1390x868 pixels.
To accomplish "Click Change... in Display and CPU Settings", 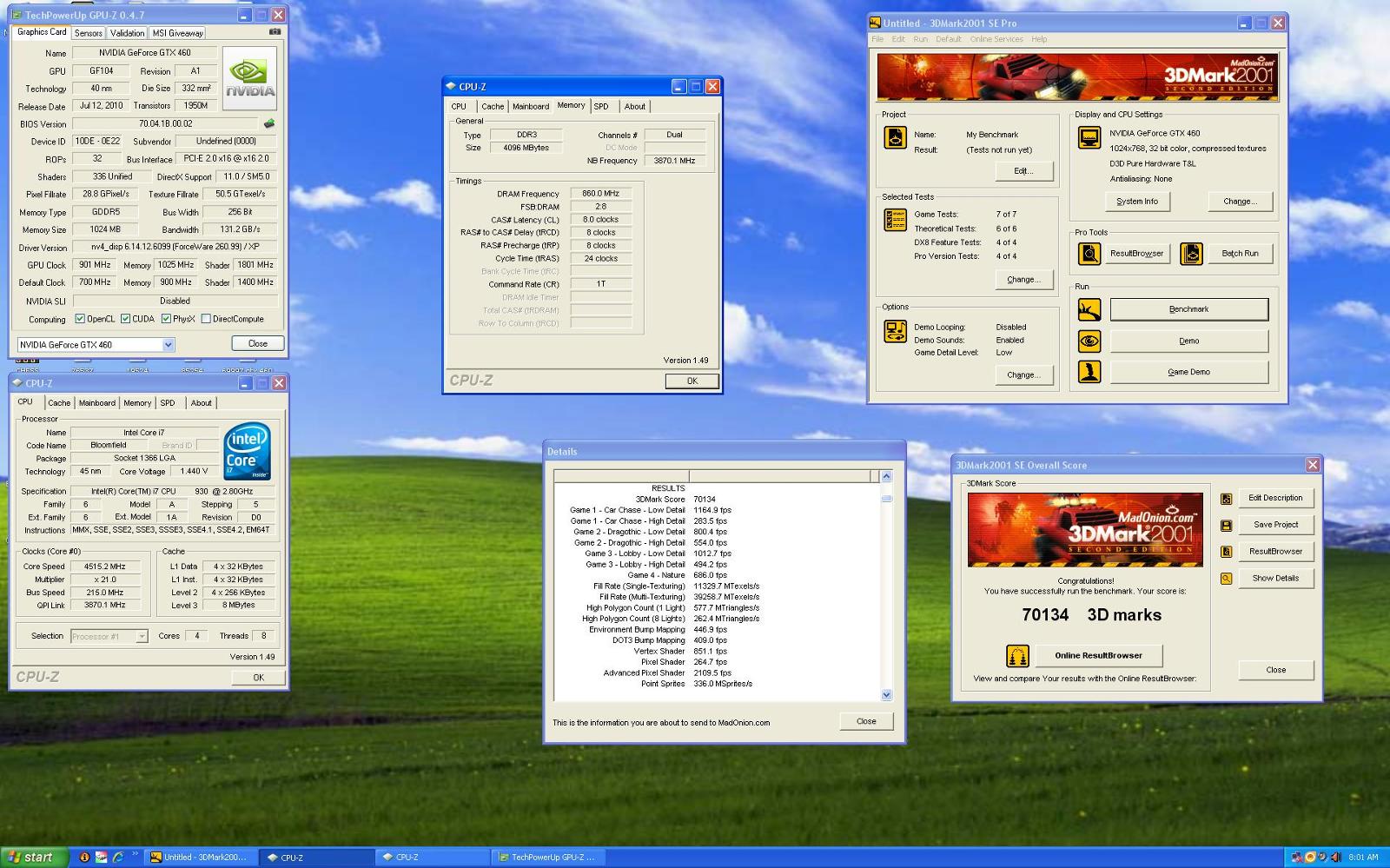I will (x=1240, y=202).
